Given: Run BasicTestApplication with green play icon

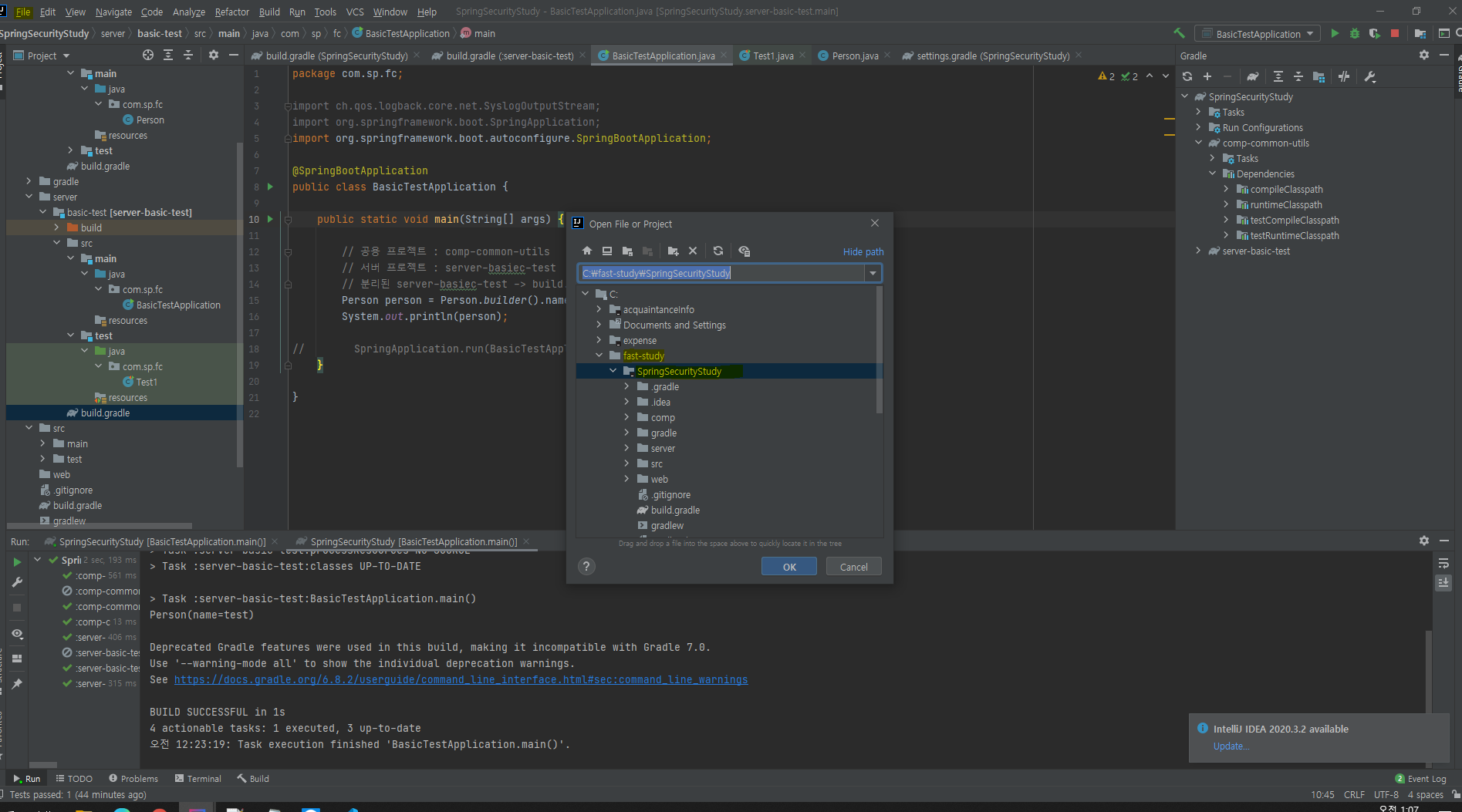Looking at the screenshot, I should pos(1335,33).
